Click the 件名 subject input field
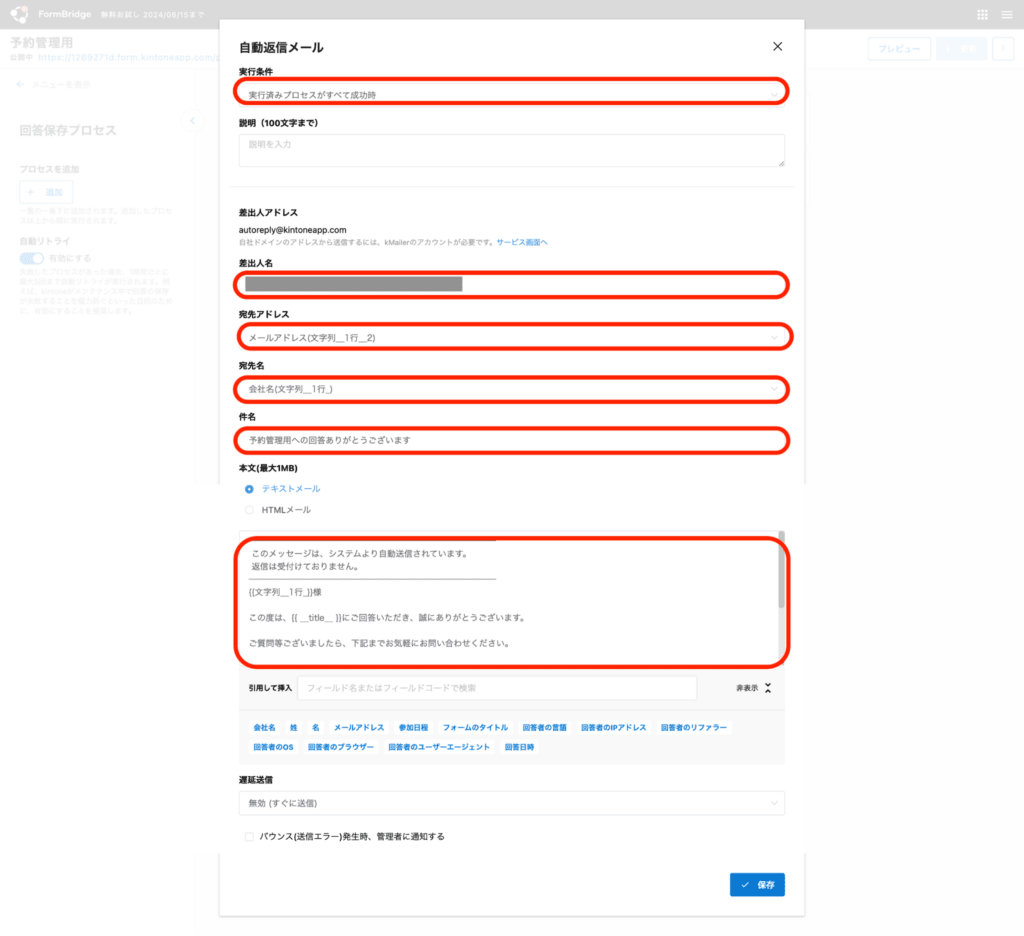This screenshot has width=1024, height=936. [511, 440]
